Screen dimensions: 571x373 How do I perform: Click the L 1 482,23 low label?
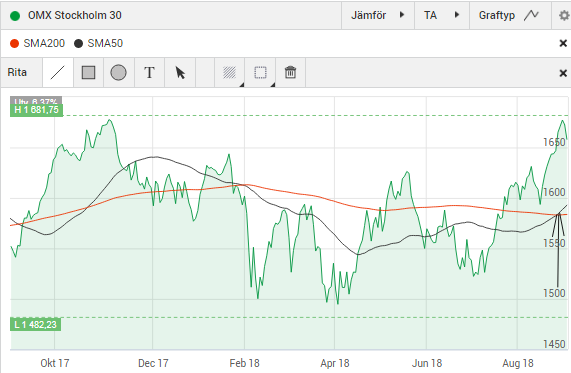click(35, 324)
